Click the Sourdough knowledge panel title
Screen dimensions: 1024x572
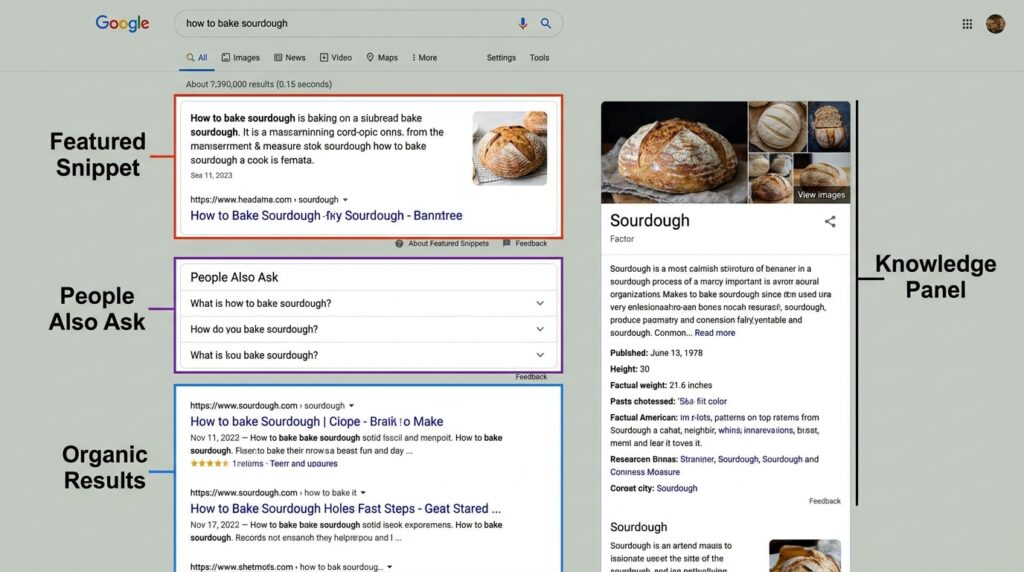coord(650,221)
